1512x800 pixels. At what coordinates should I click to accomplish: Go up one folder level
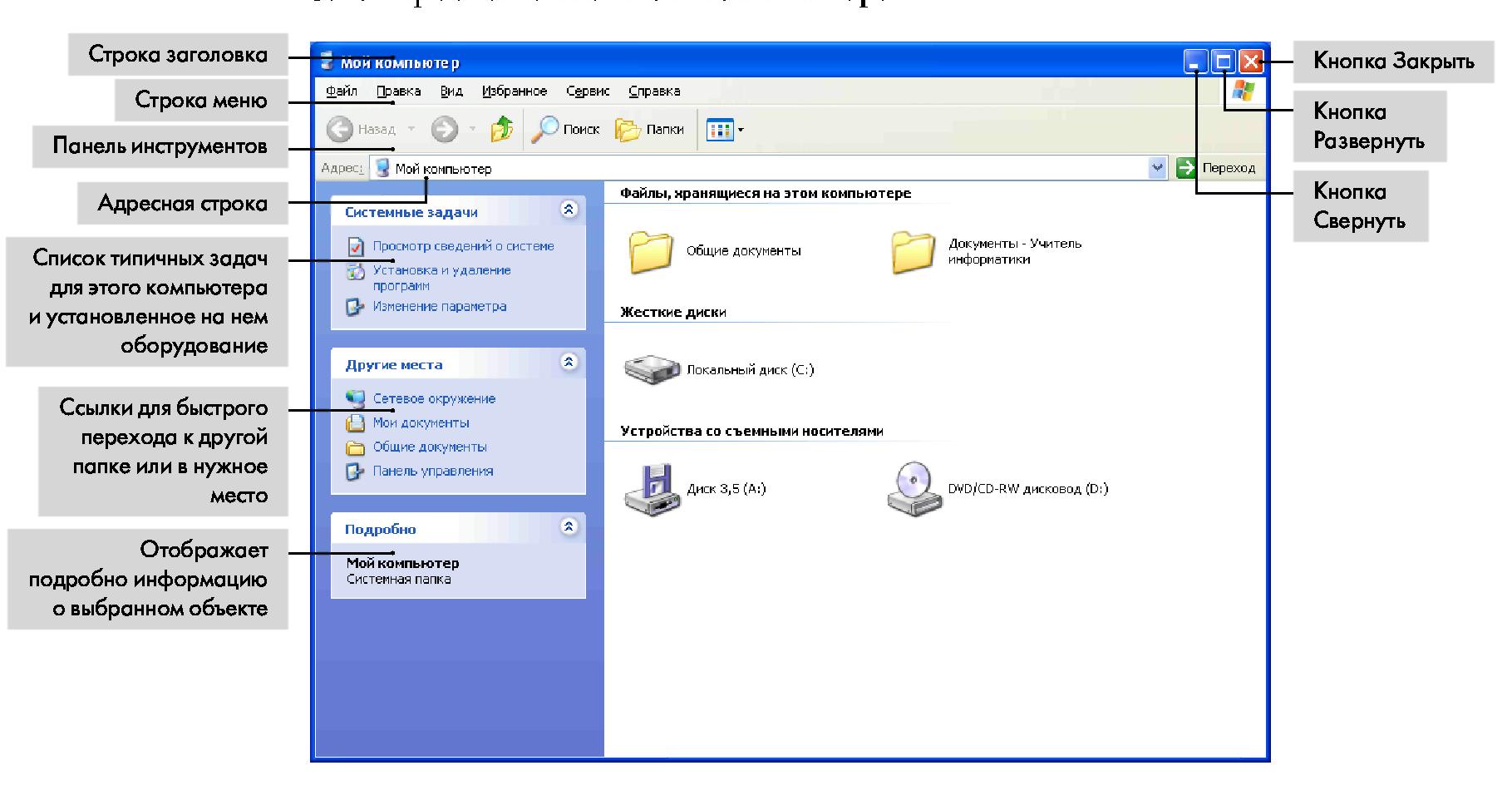pos(501,130)
